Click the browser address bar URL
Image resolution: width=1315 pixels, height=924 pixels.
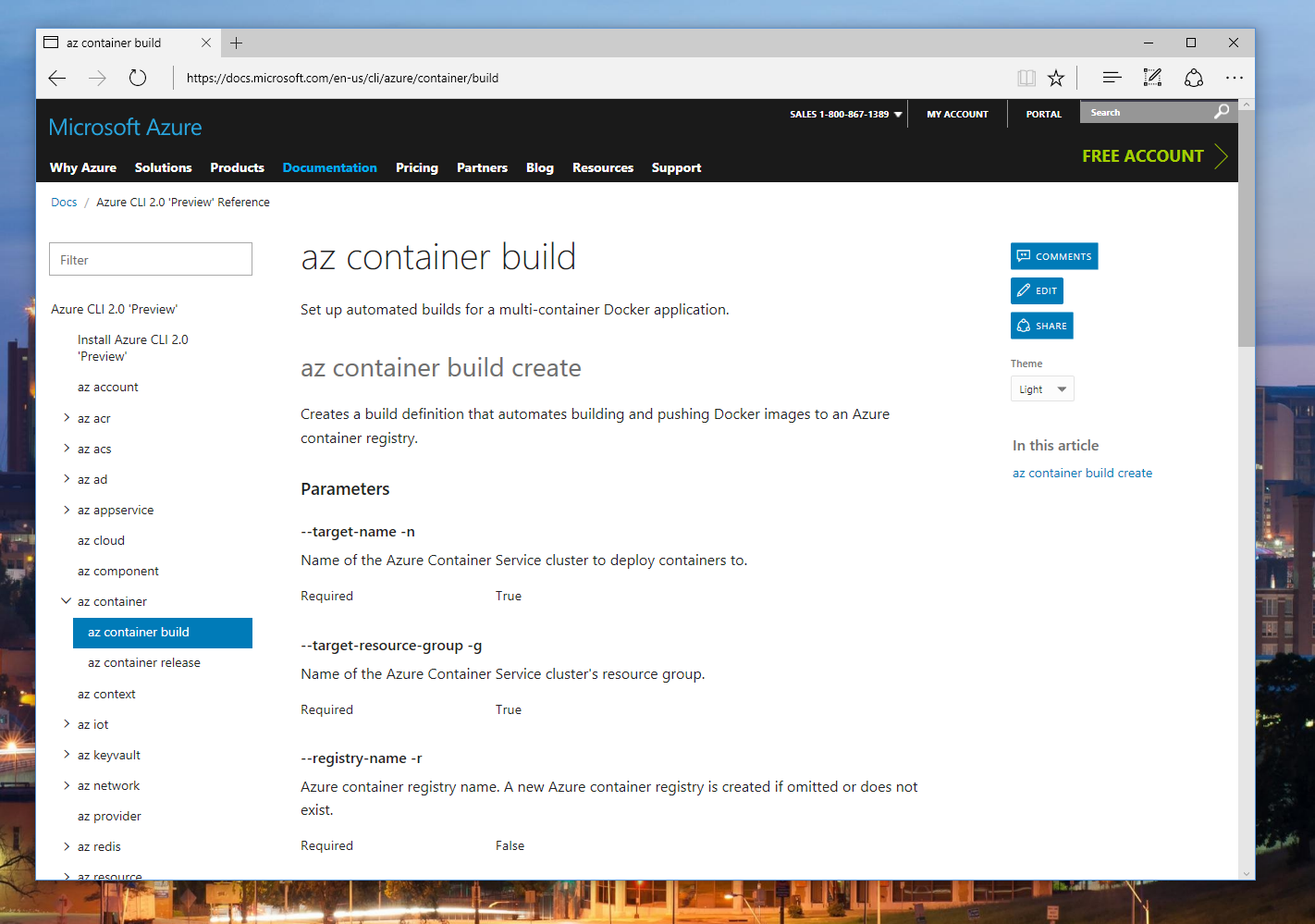point(342,79)
